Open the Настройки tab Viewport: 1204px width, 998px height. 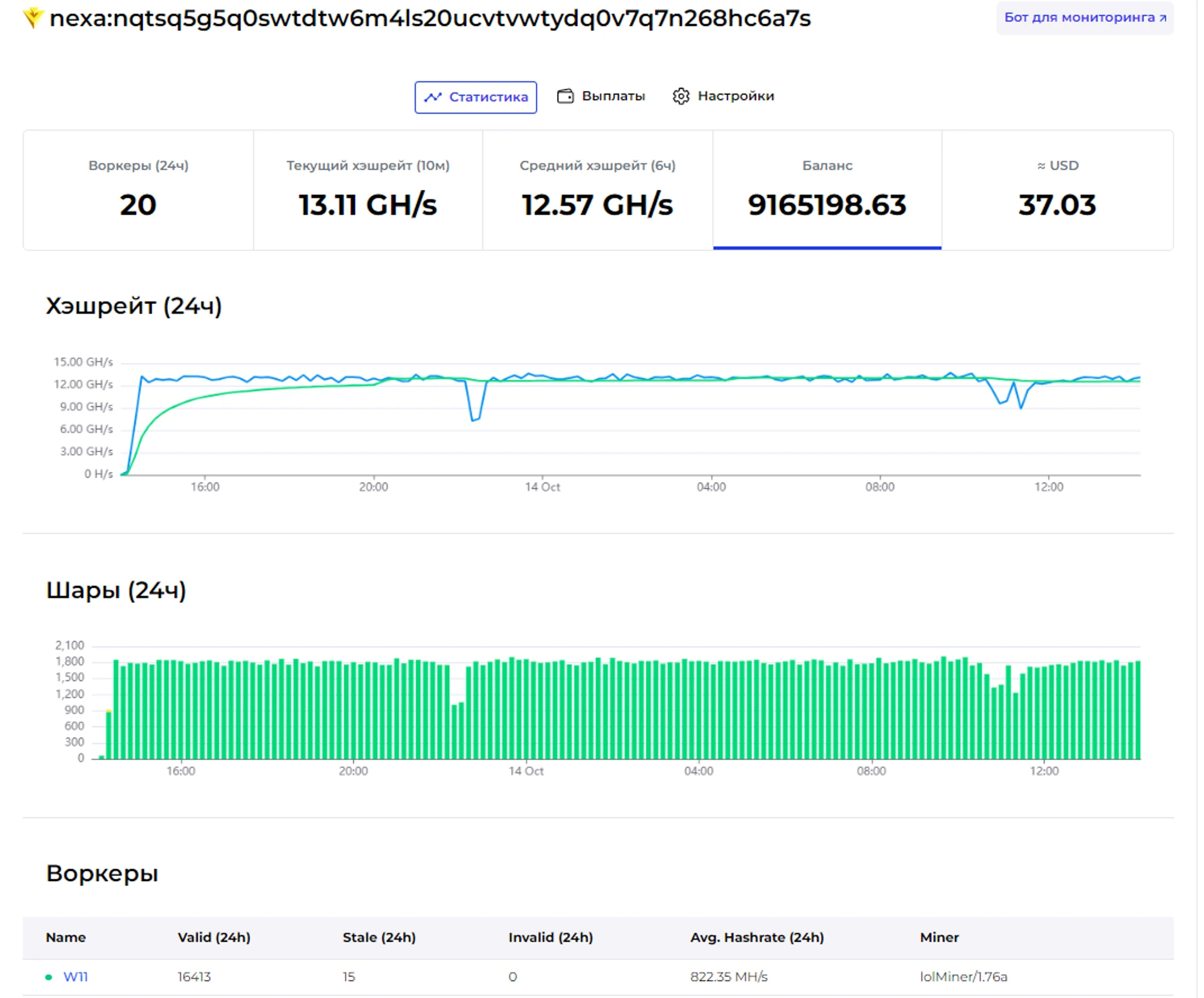(735, 96)
